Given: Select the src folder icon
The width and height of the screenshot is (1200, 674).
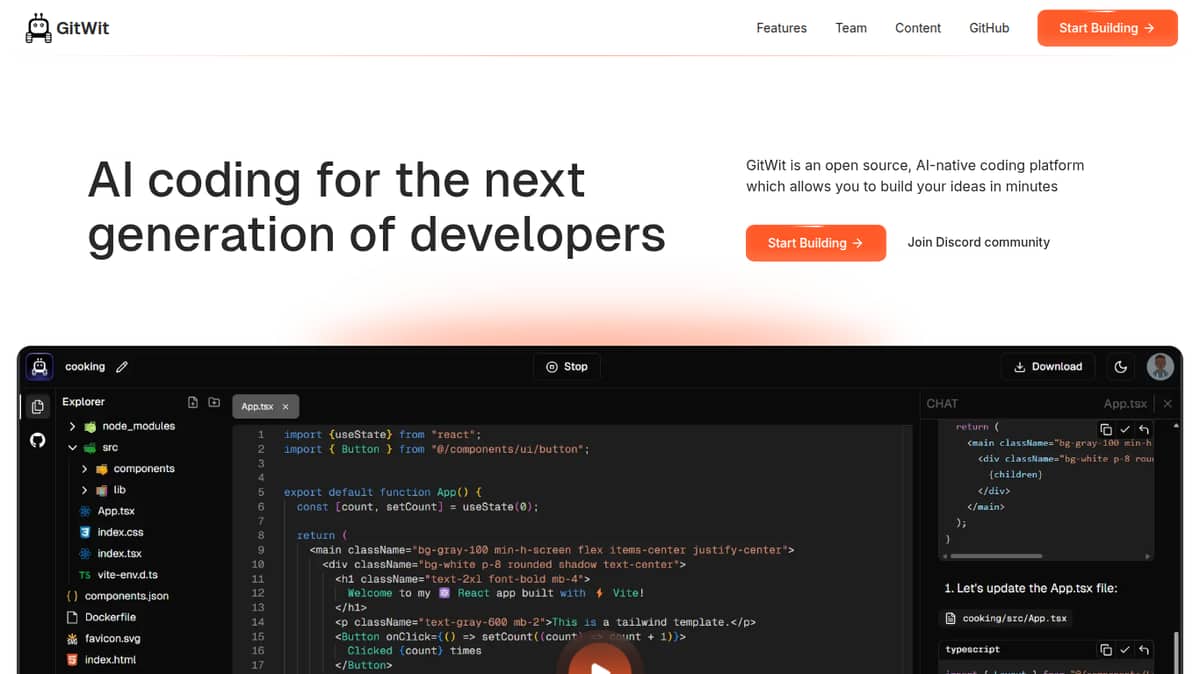Looking at the screenshot, I should pos(90,448).
